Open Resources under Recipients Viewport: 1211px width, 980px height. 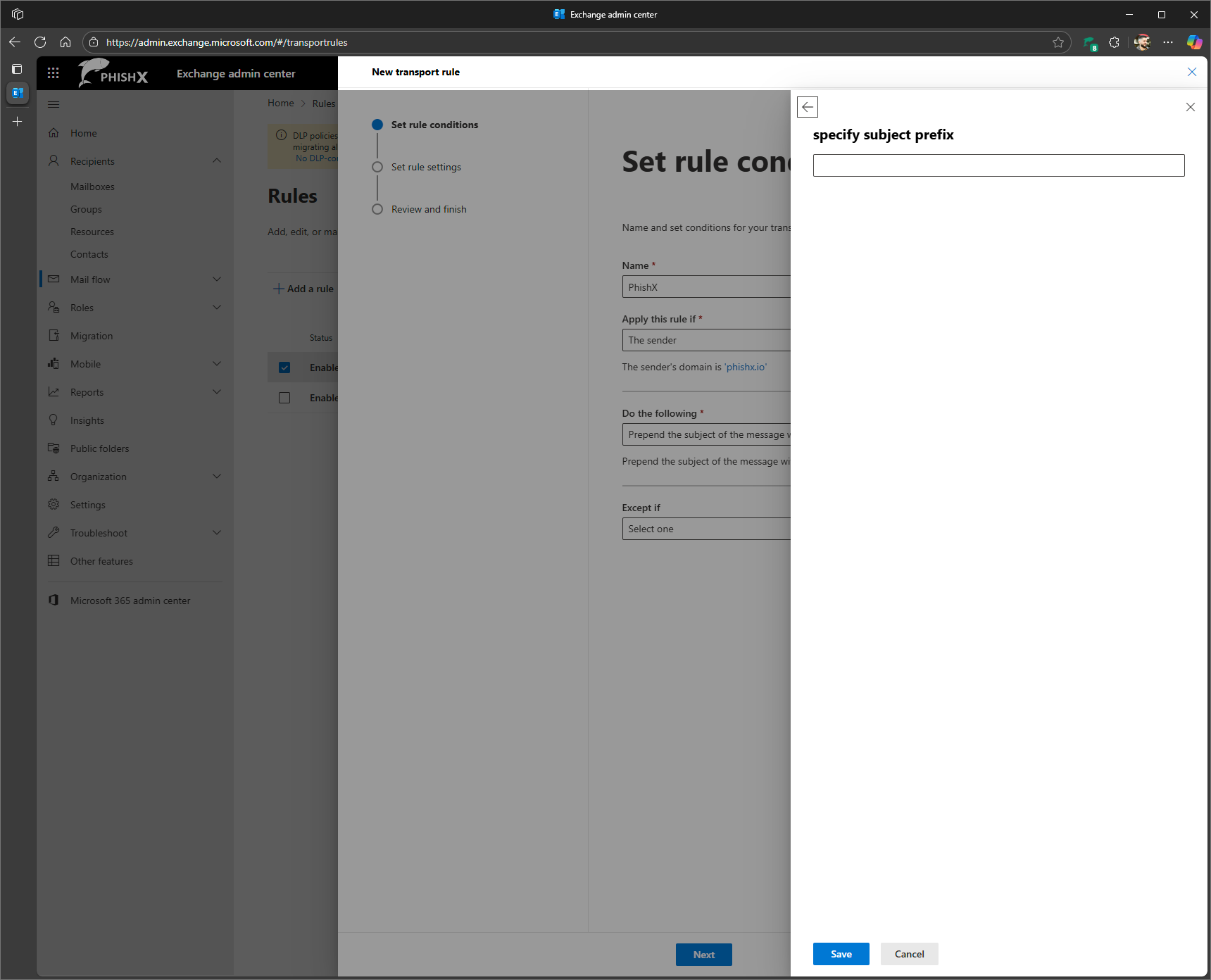pyautogui.click(x=92, y=232)
